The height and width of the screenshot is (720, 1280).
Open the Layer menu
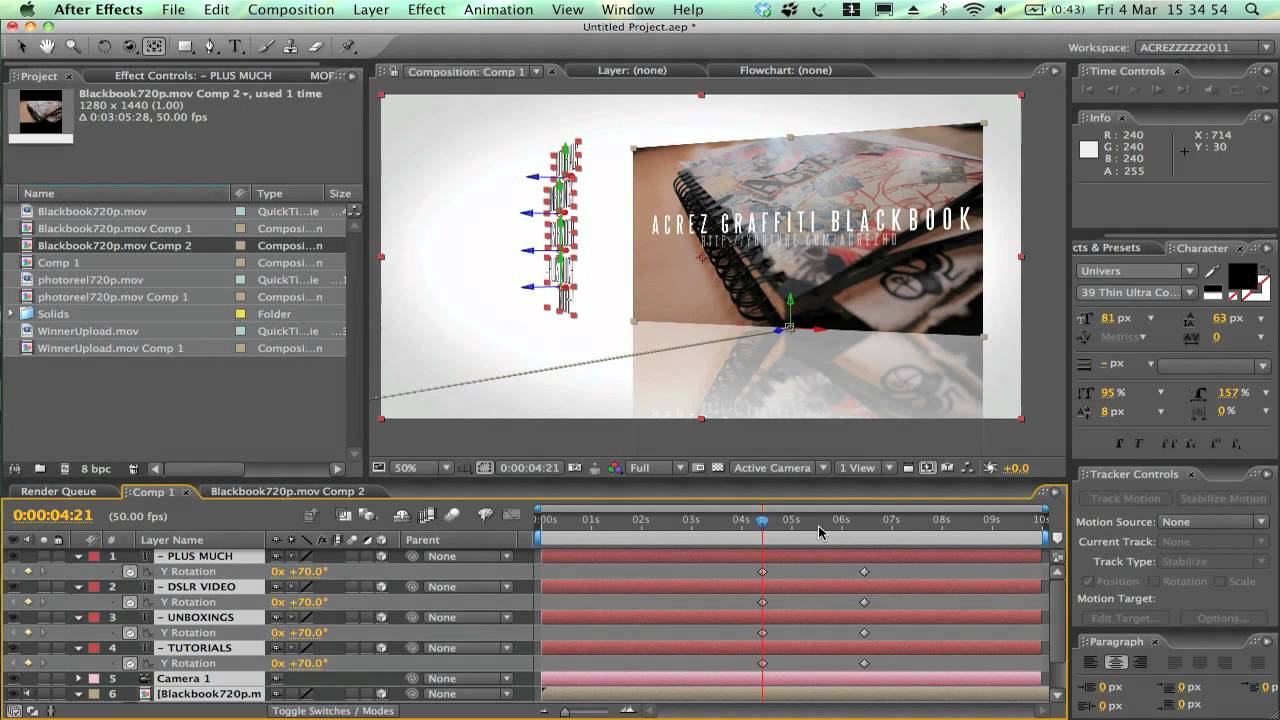point(371,10)
